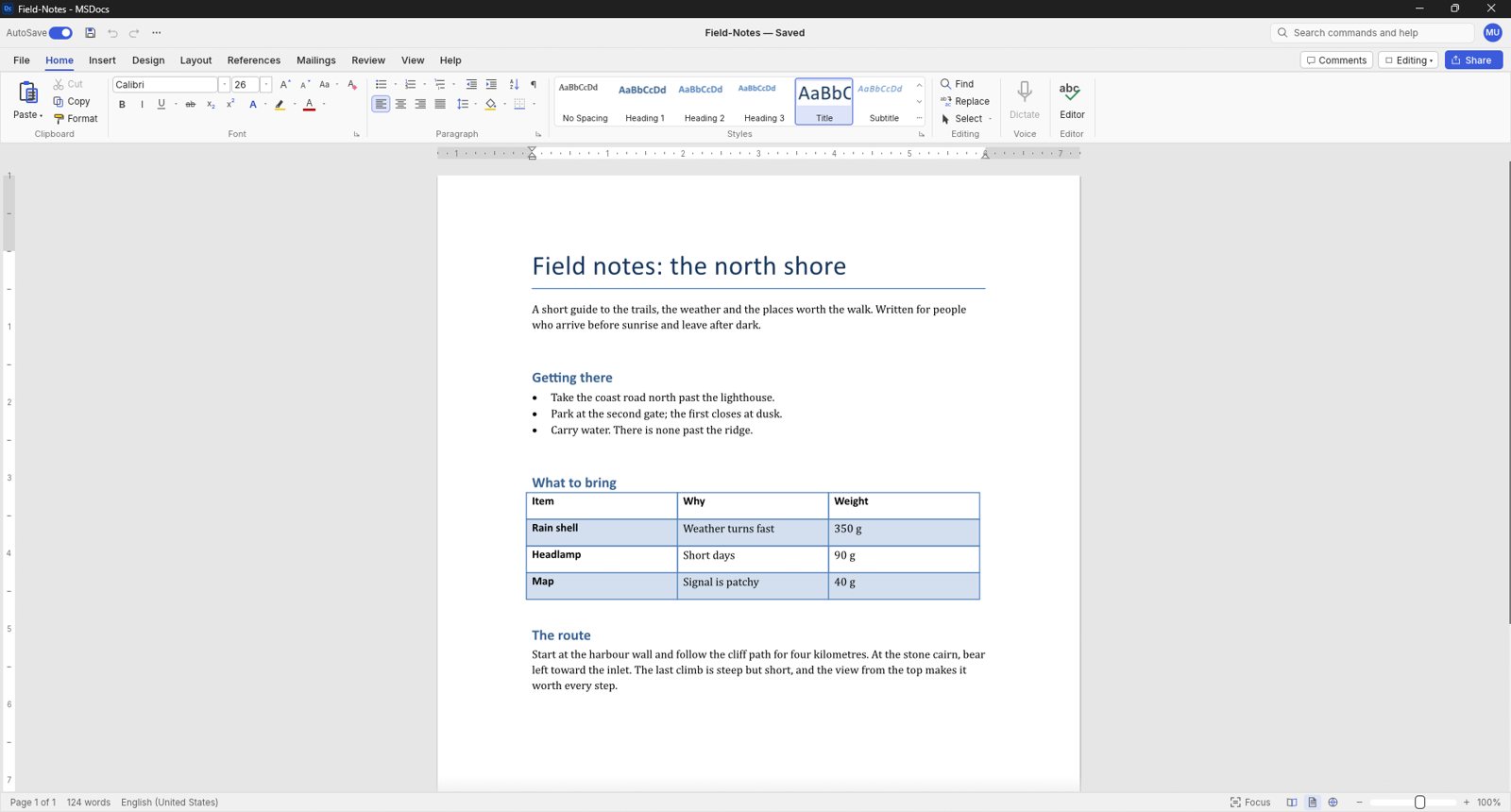The image size is (1511, 812).
Task: Toggle underline formatting
Action: [x=161, y=105]
